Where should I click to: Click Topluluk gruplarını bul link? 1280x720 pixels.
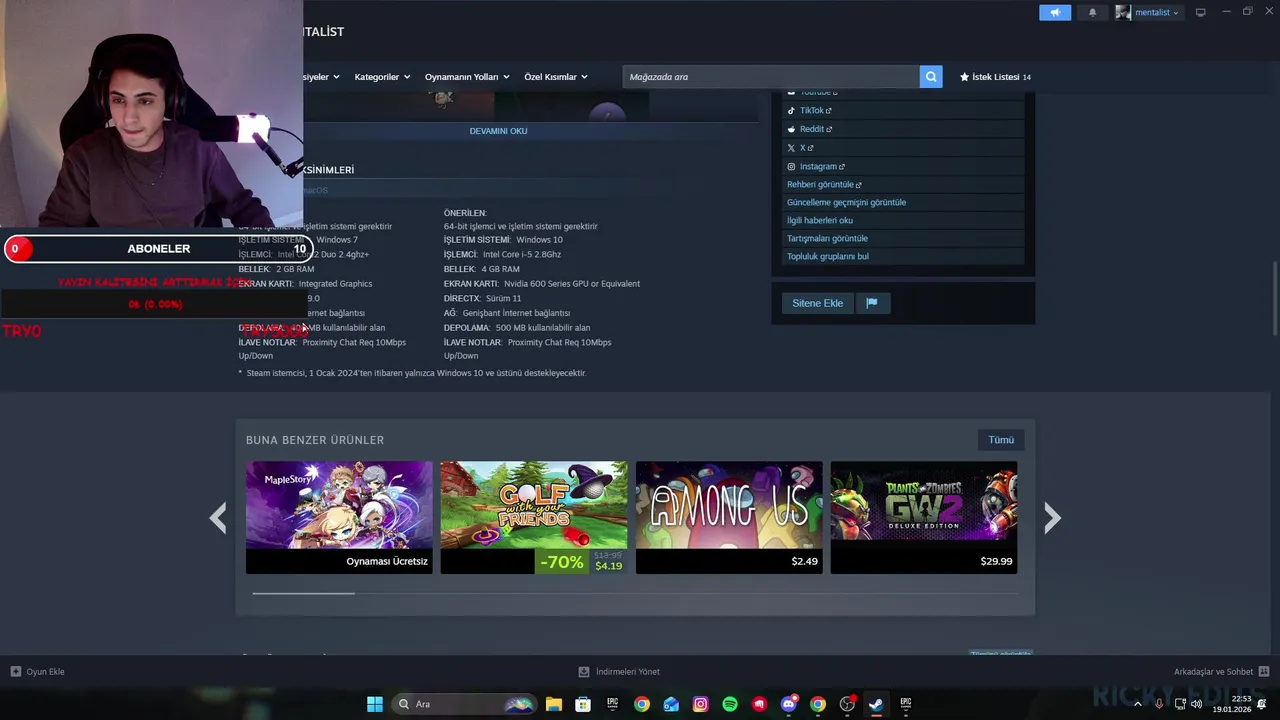pyautogui.click(x=828, y=257)
